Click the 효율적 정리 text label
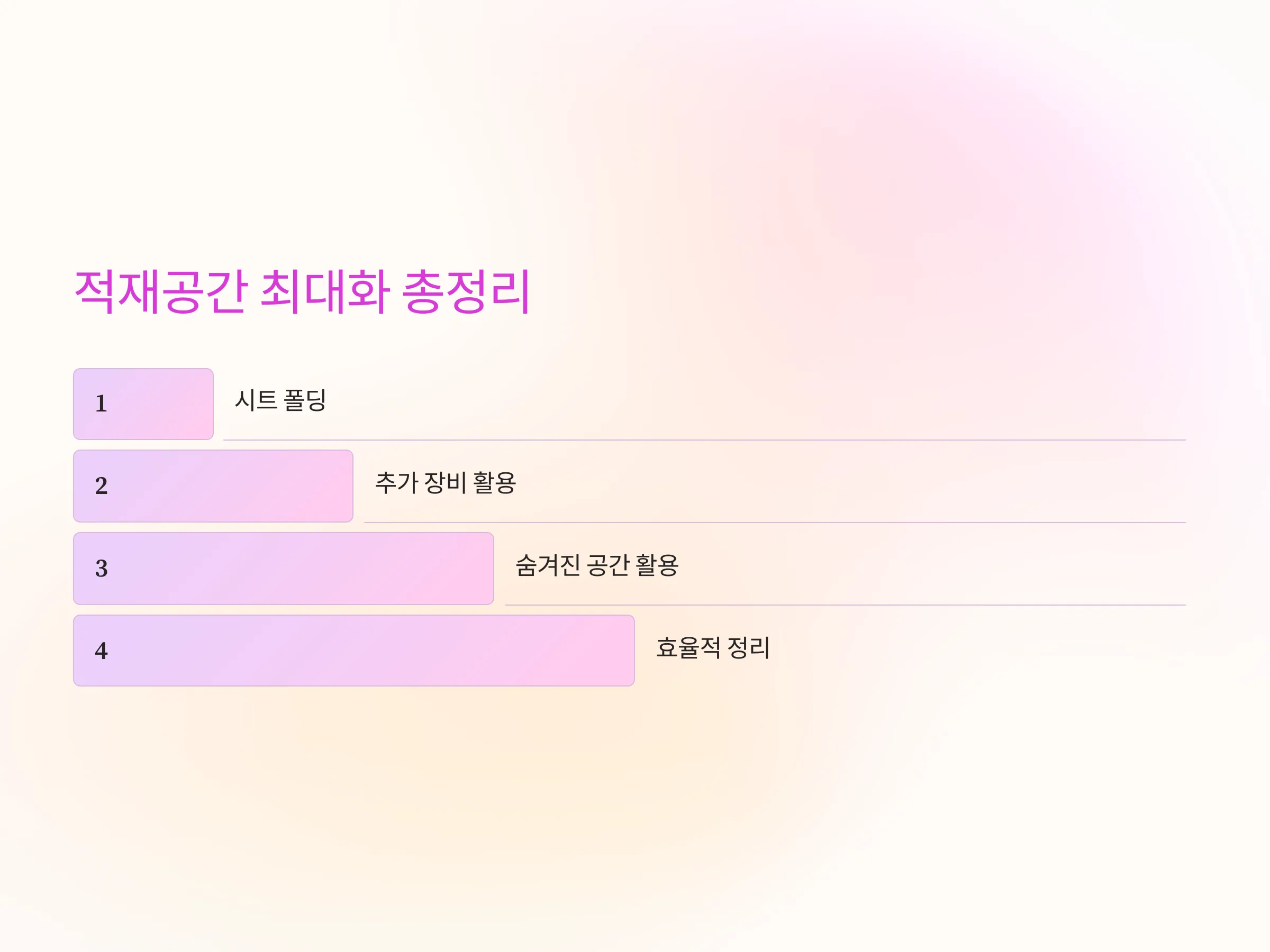Screen dimensions: 1270x952 (712, 648)
